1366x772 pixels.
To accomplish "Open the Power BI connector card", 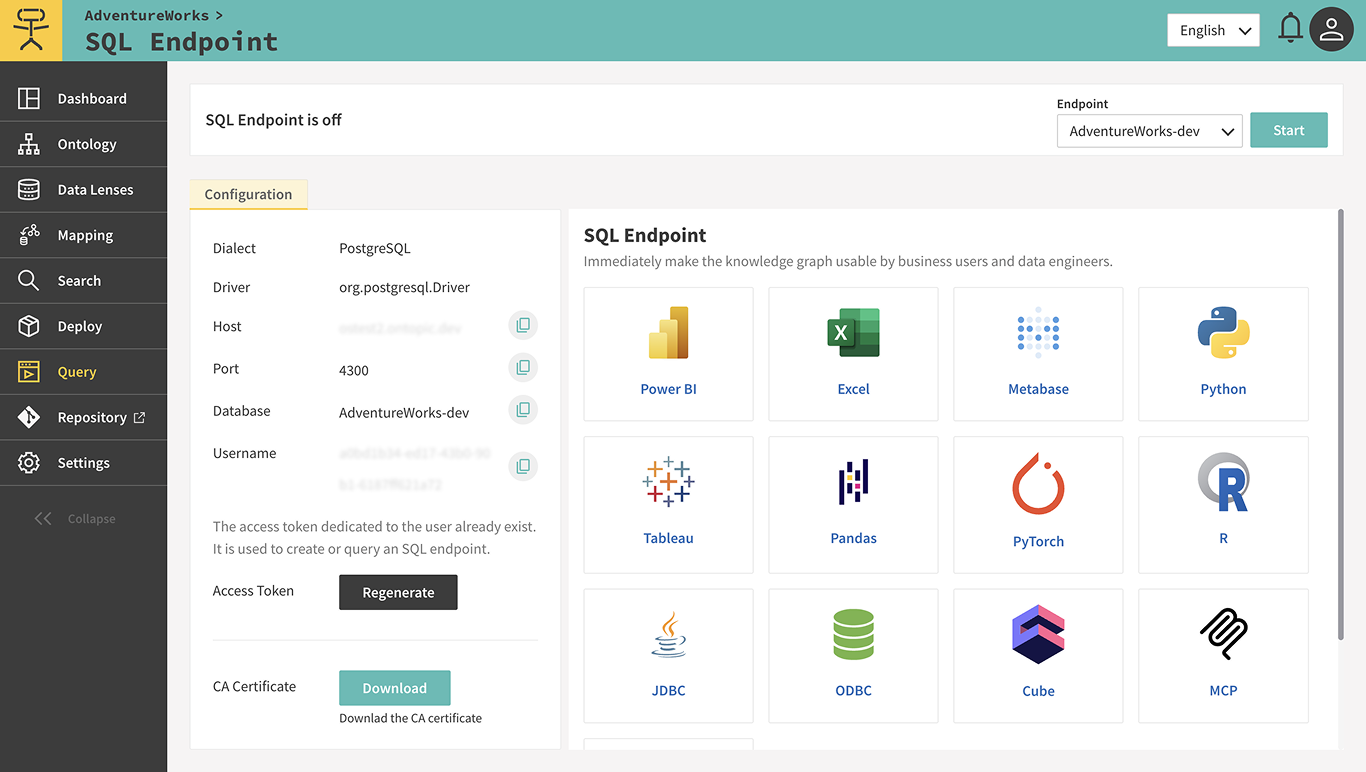I will [668, 354].
